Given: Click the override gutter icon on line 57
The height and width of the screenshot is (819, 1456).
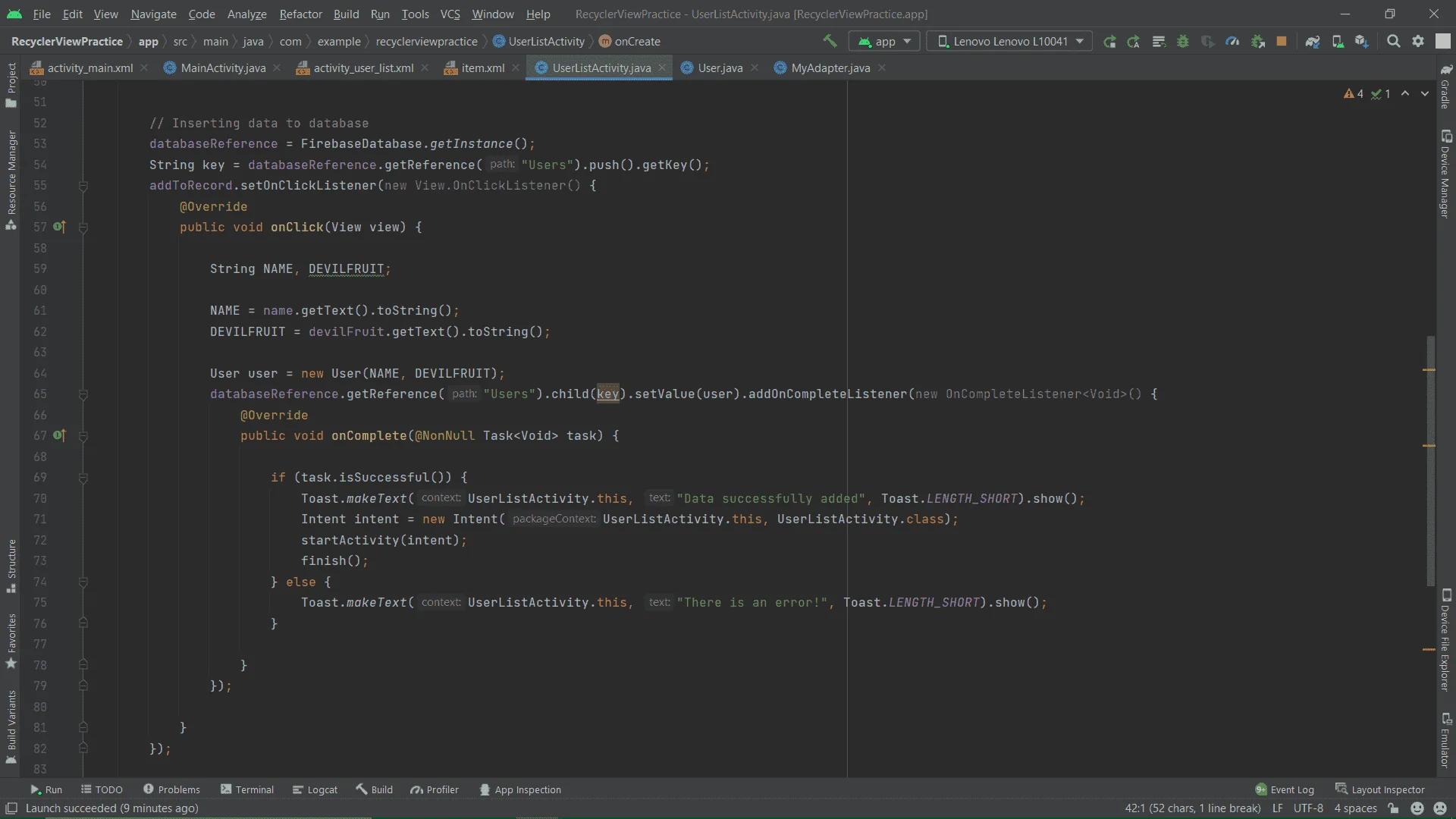Looking at the screenshot, I should click(59, 227).
